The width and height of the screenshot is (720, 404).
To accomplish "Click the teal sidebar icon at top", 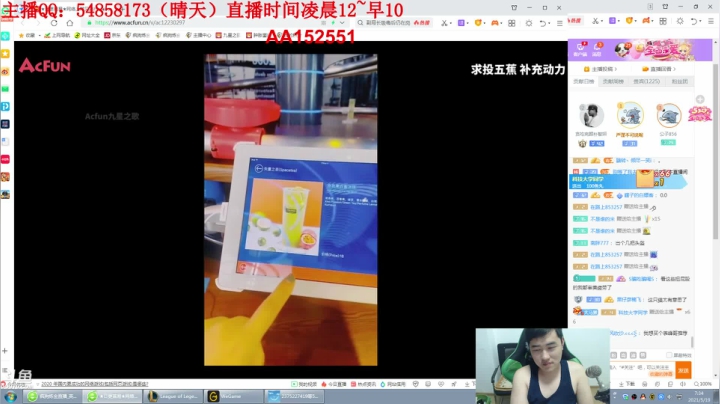I will click(x=6, y=36).
